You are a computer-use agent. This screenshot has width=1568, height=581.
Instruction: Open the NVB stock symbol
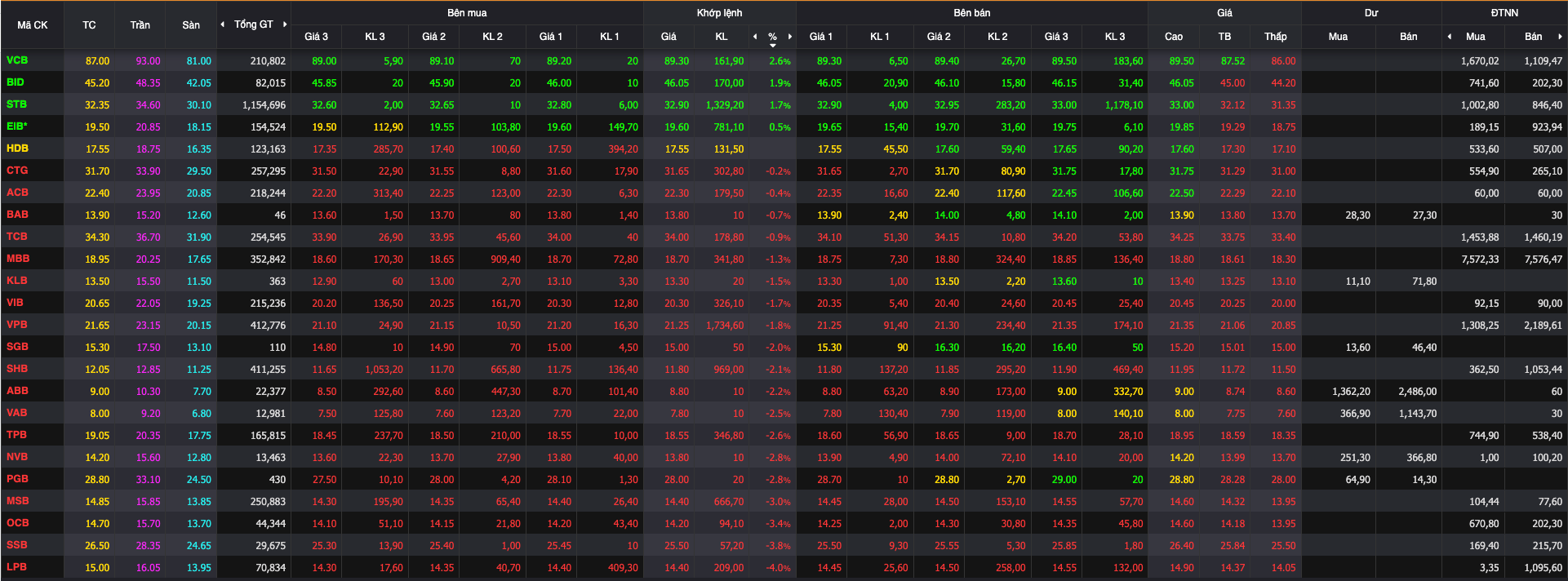coord(17,457)
